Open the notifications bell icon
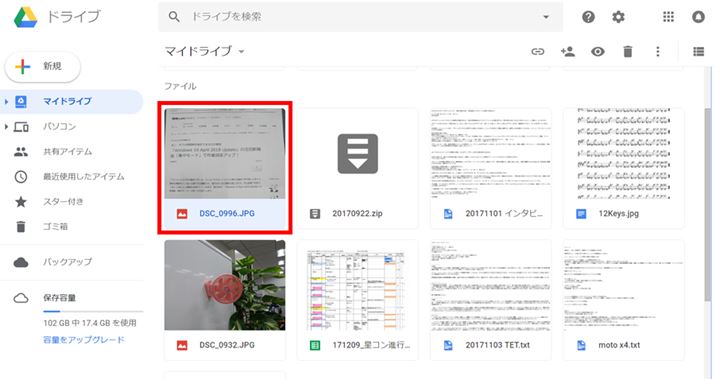 pyautogui.click(x=698, y=17)
